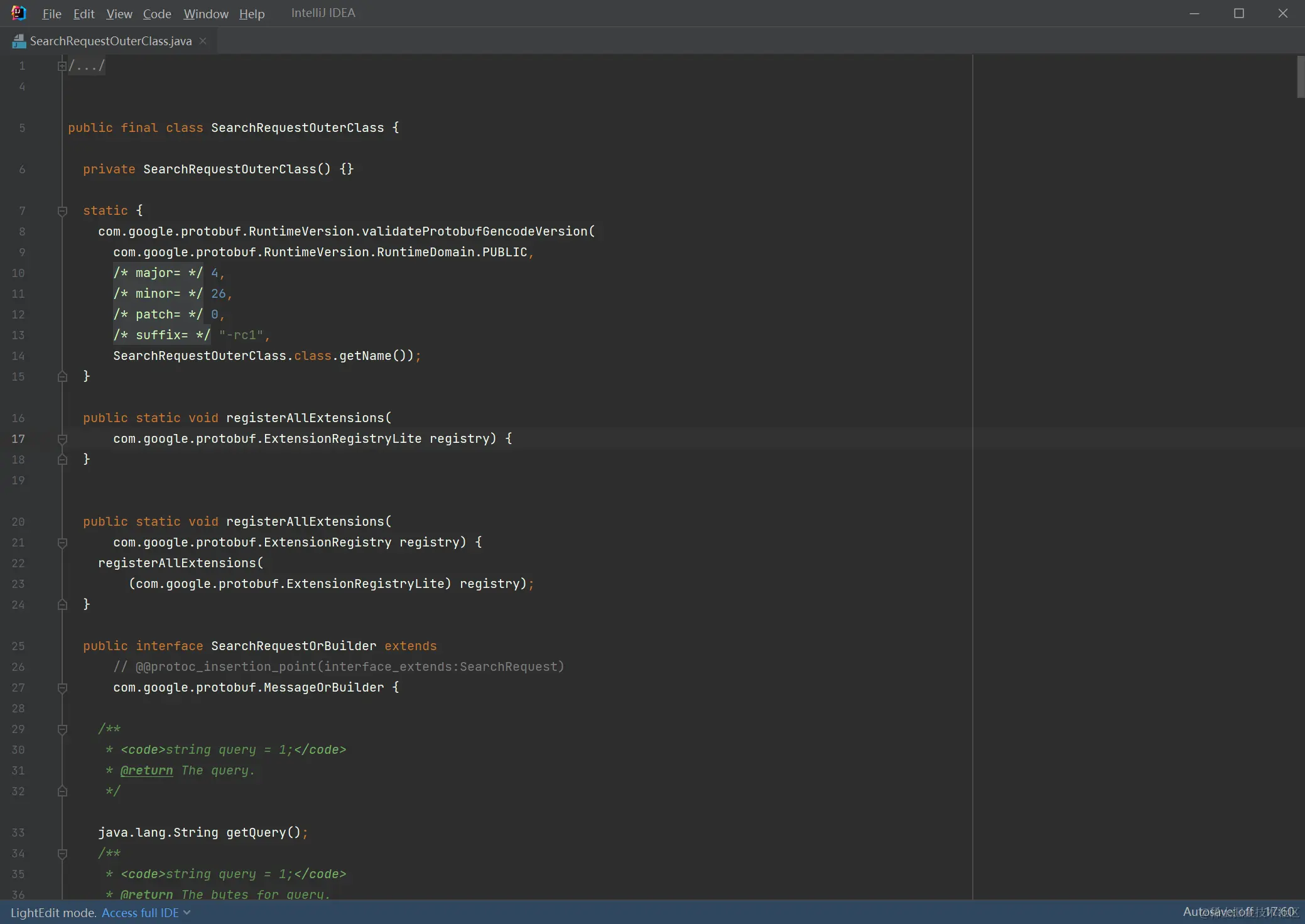Click the fold end marker on line 24

[x=62, y=605]
